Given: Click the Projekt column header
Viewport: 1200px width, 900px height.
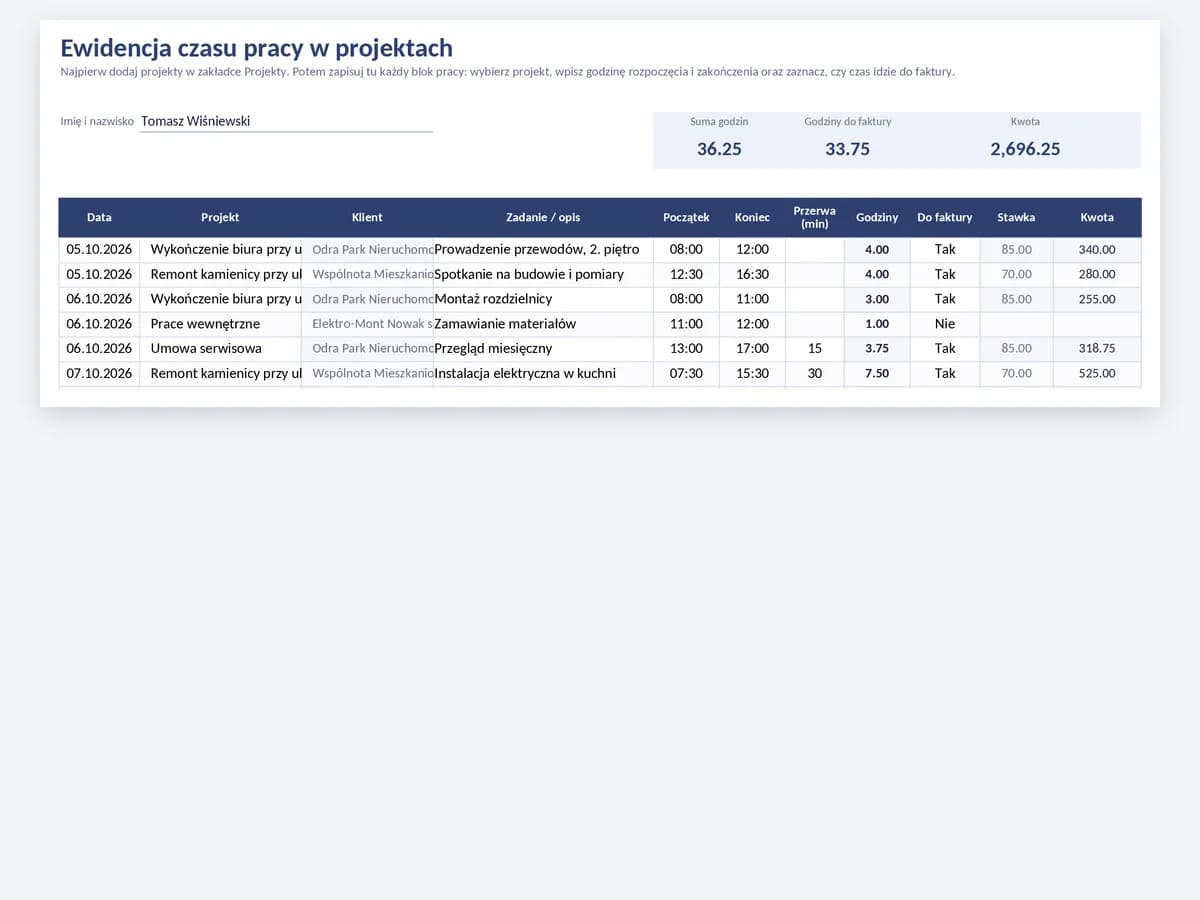Looking at the screenshot, I should point(220,217).
